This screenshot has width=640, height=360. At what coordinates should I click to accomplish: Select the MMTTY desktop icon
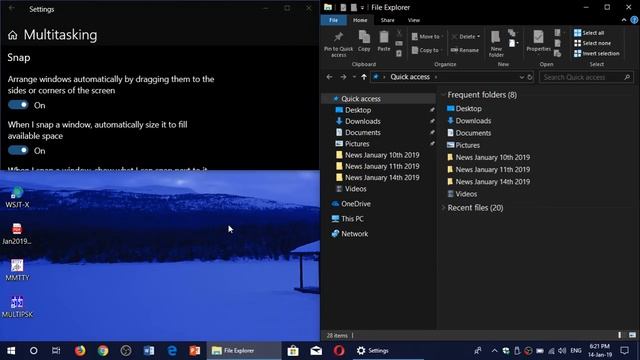pos(17,270)
